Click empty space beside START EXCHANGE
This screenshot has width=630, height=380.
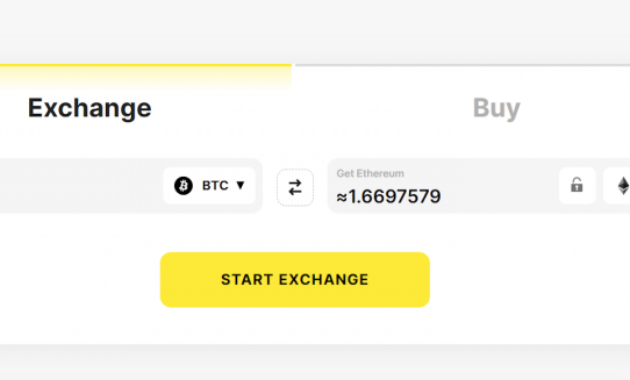[522, 280]
